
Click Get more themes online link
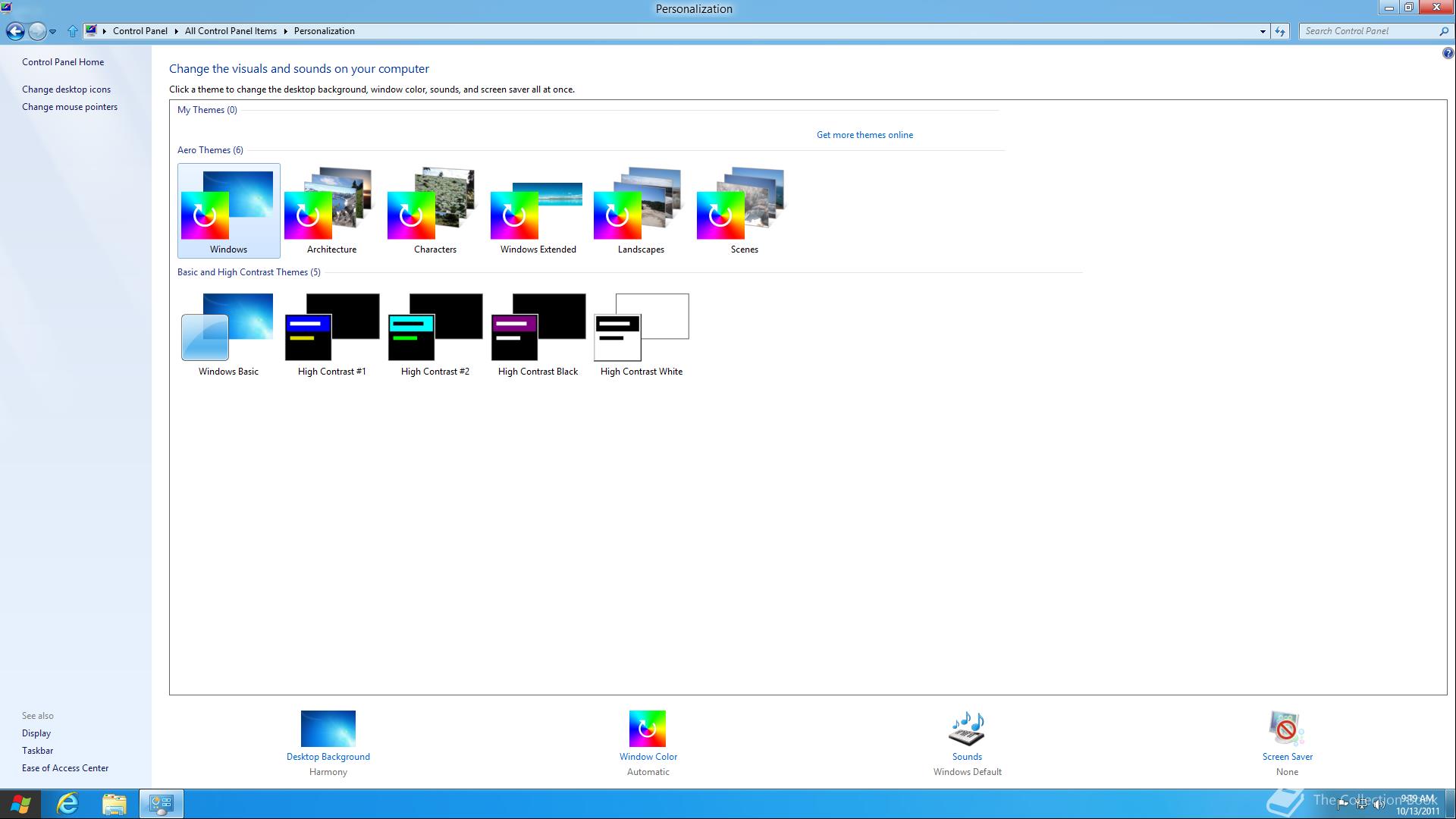pos(864,135)
